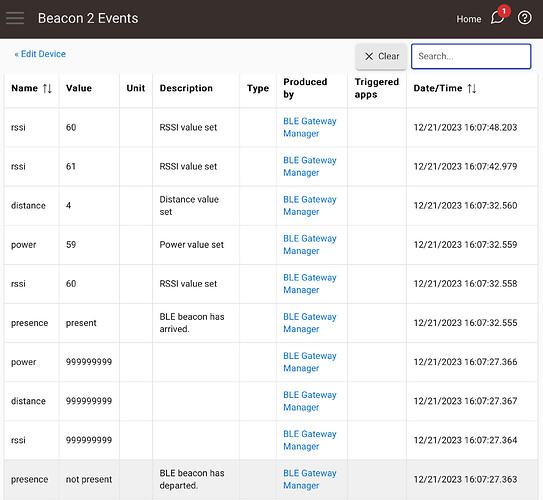Go to Home in the header

469,19
